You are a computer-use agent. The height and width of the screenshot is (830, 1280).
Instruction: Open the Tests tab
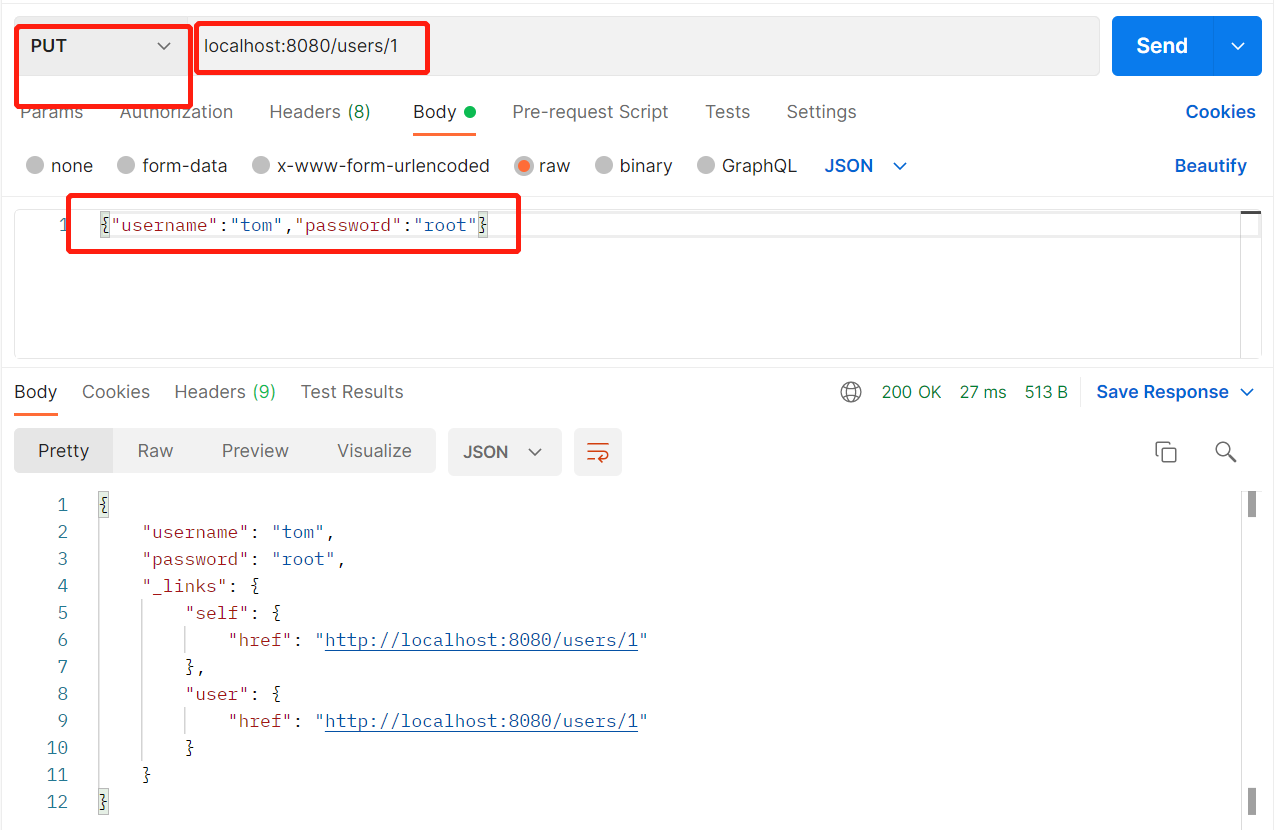coord(727,112)
